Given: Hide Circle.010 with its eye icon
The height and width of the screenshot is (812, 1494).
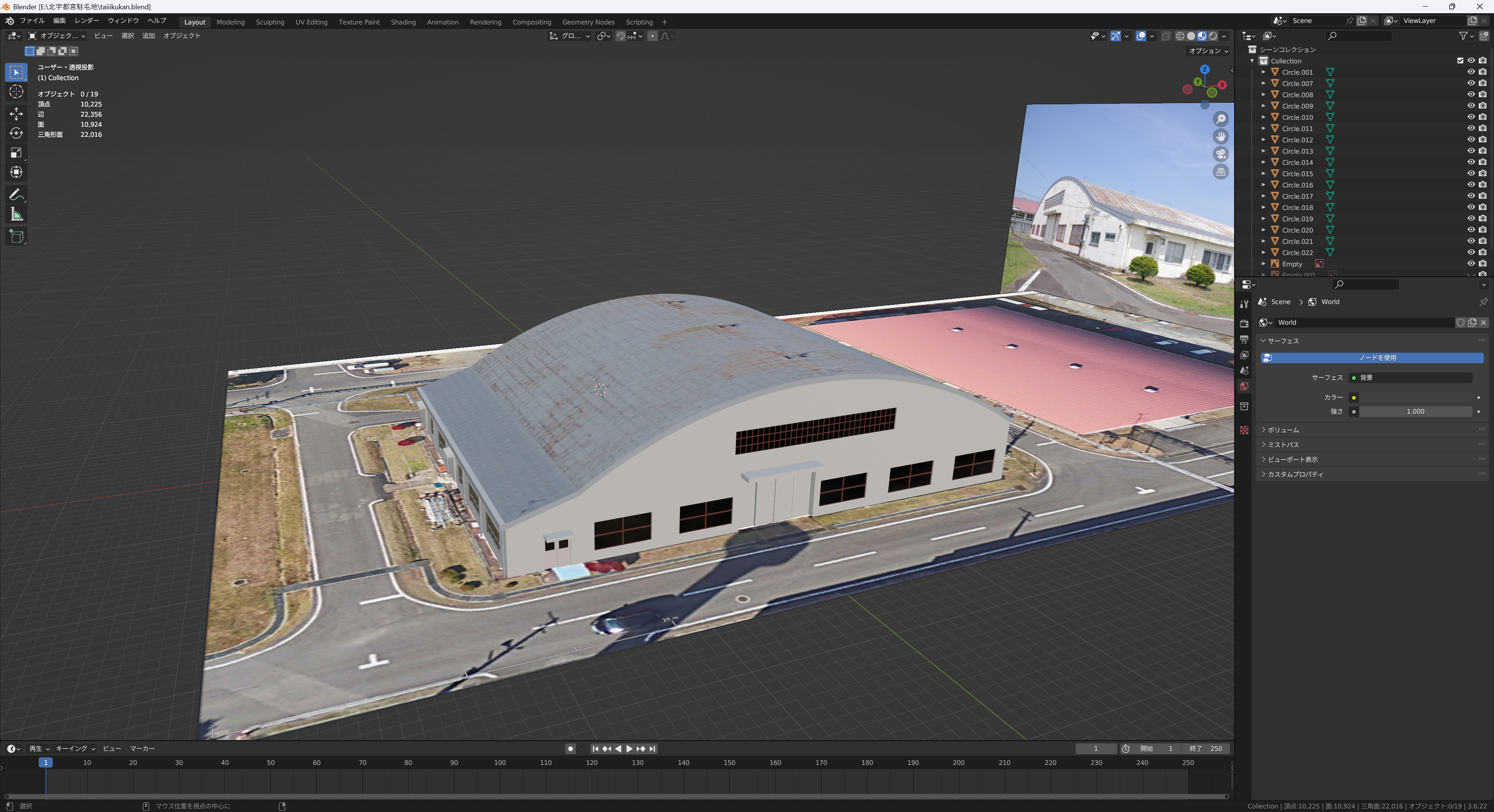Looking at the screenshot, I should point(1471,117).
